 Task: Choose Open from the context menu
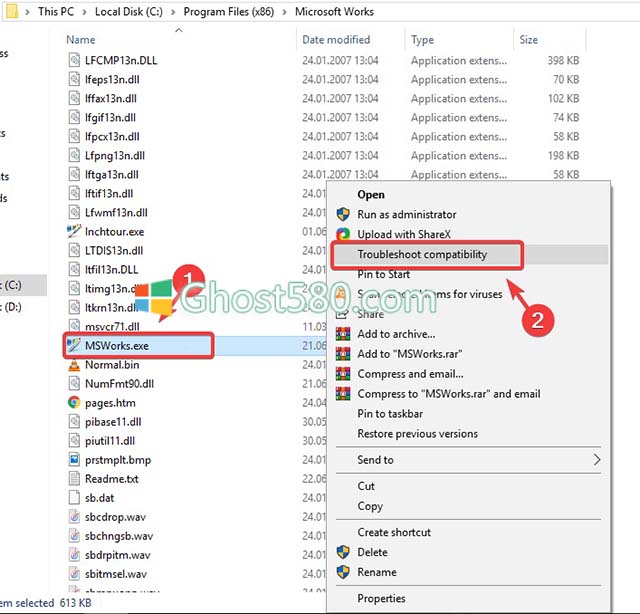point(371,195)
